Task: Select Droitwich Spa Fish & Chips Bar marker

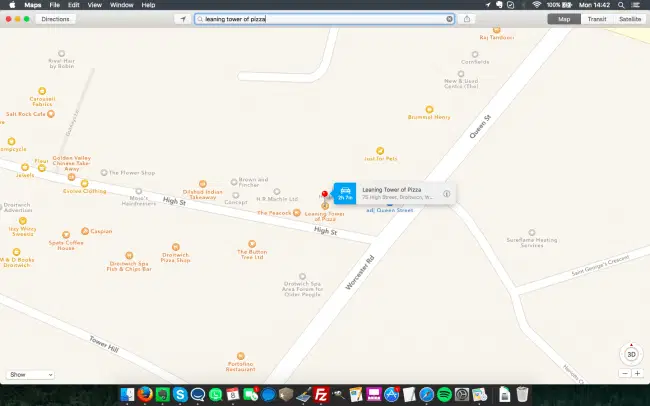Action: (x=129, y=255)
